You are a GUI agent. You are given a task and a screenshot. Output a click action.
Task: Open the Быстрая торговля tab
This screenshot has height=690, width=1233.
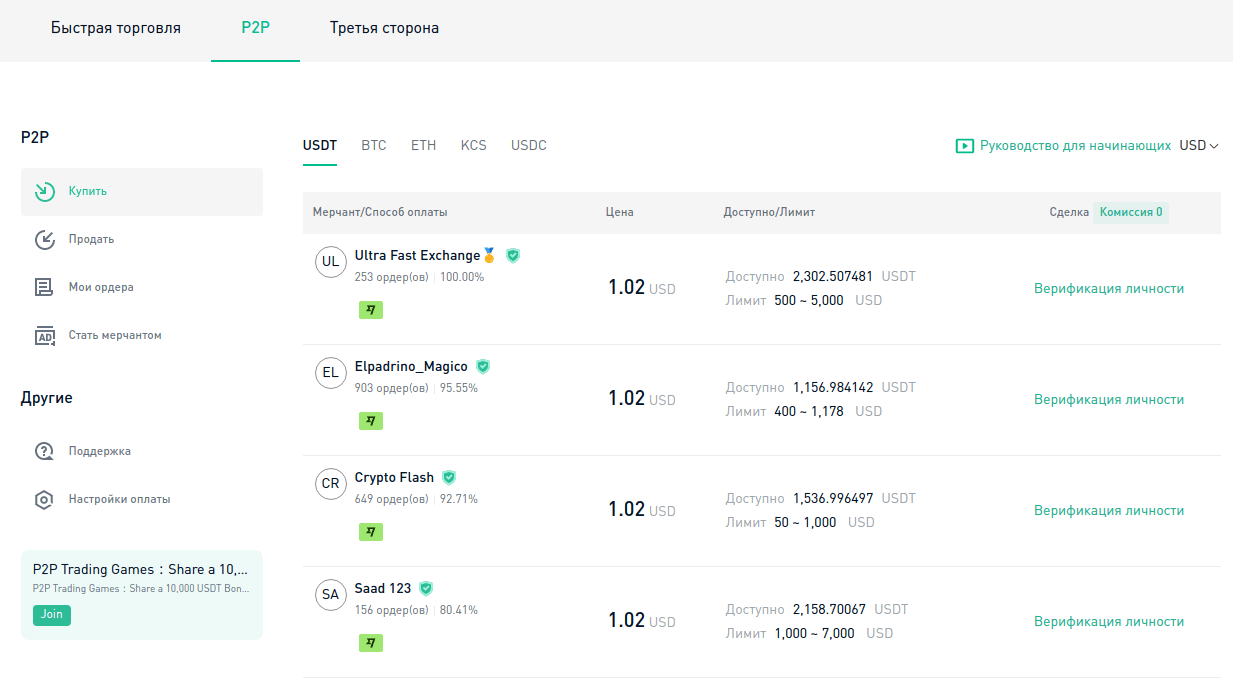click(116, 28)
